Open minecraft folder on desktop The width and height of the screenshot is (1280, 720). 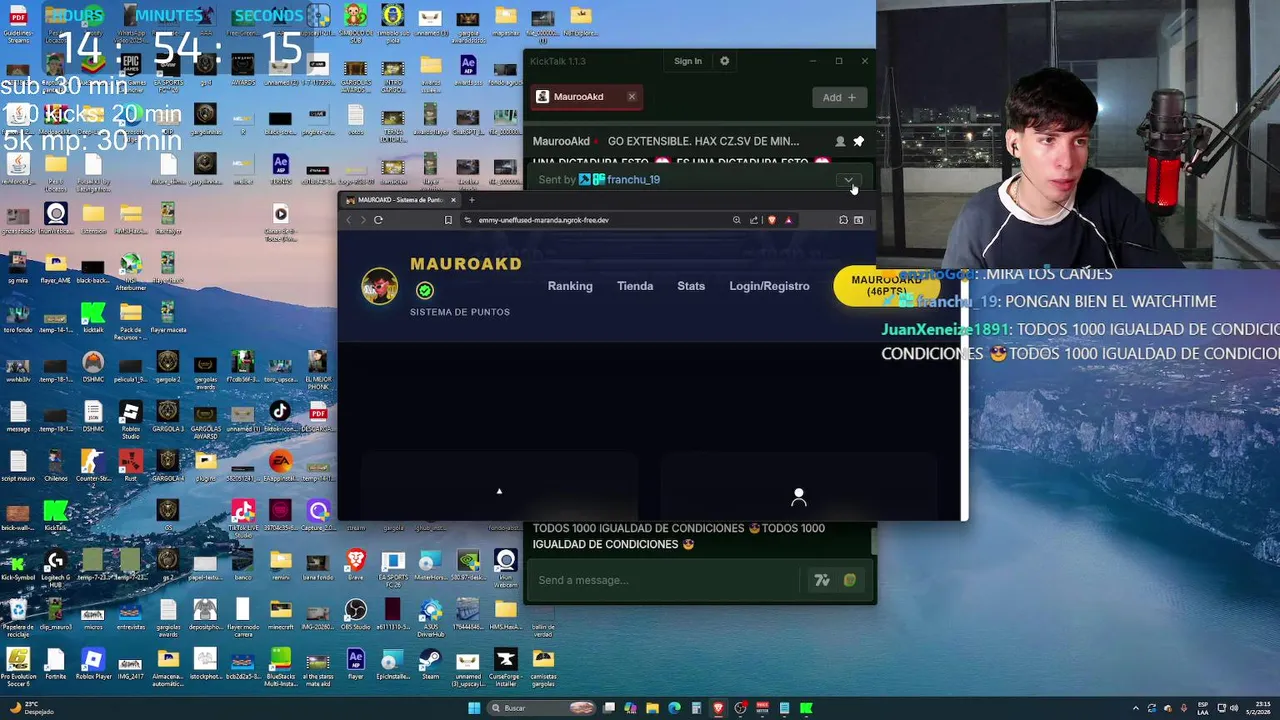[x=280, y=614]
